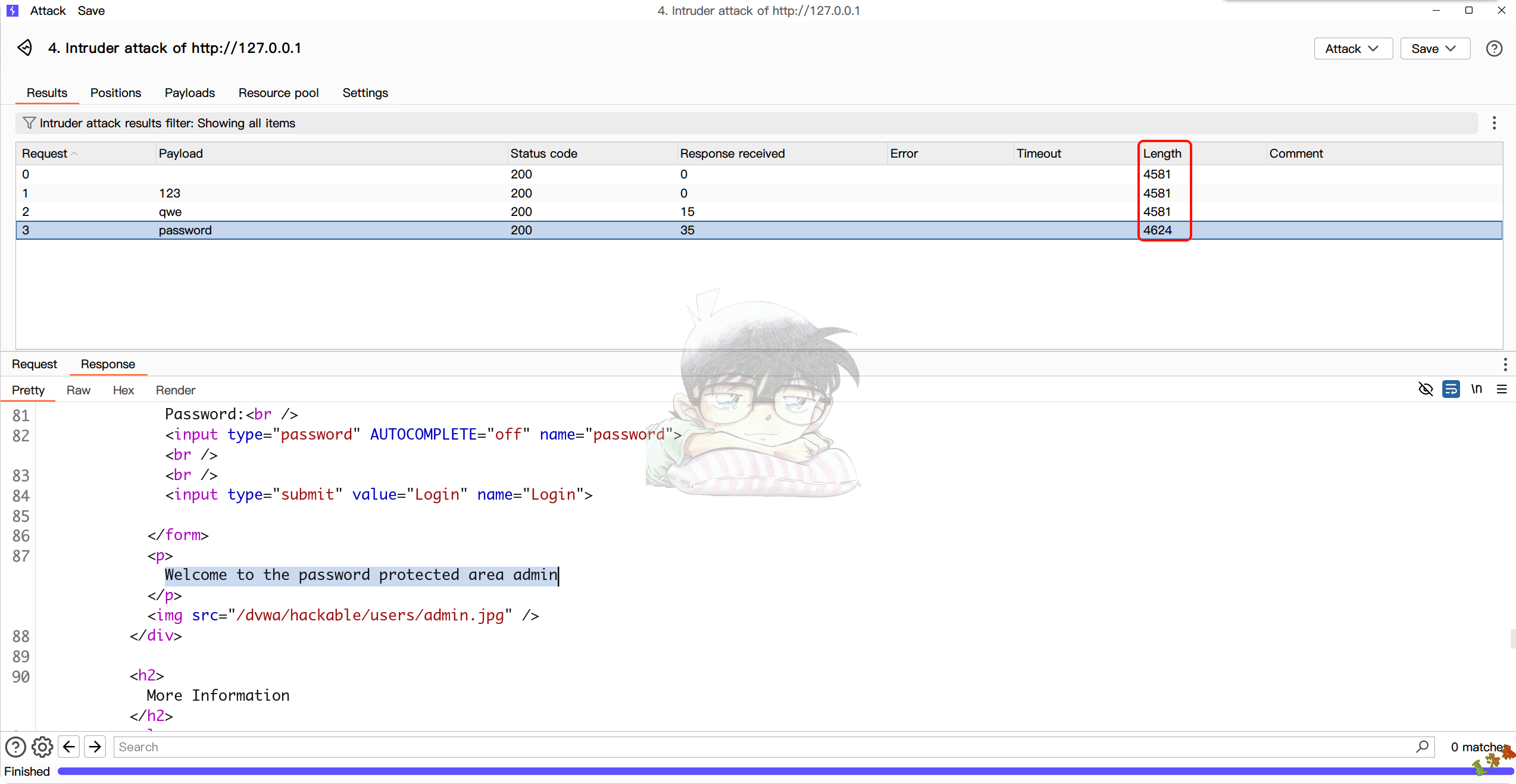
Task: Open search settings gear icon
Action: (42, 747)
